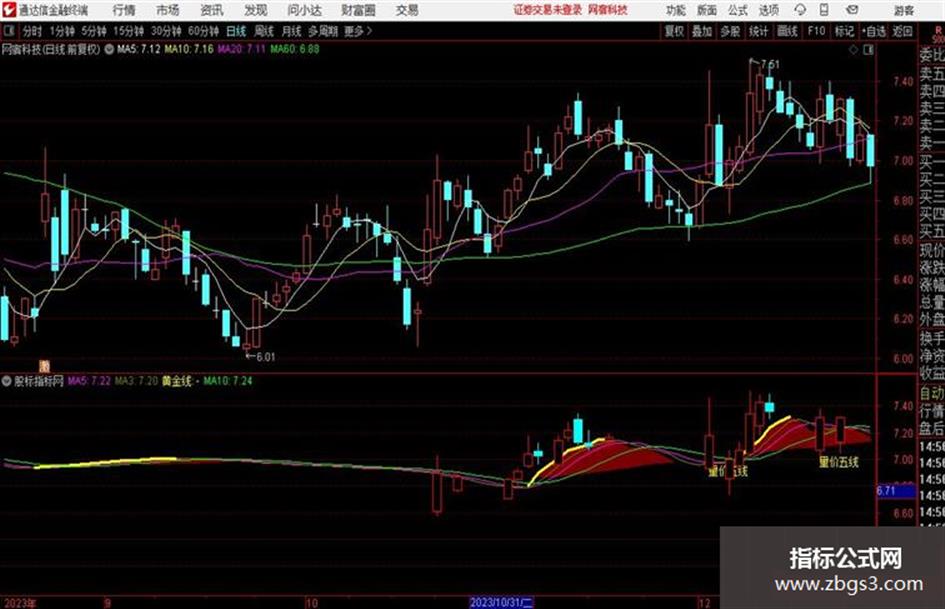Click the 7.61 high price label
This screenshot has width=945, height=609.
click(x=770, y=64)
